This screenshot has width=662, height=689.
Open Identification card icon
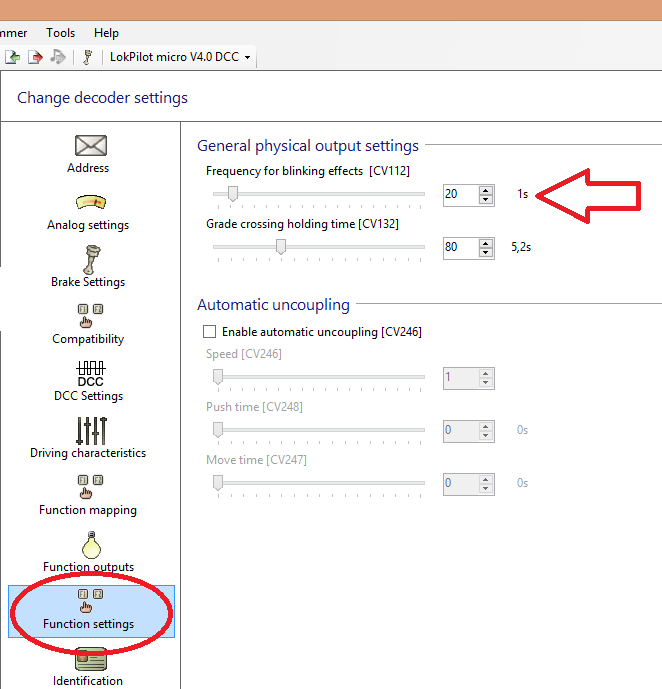pos(91,659)
